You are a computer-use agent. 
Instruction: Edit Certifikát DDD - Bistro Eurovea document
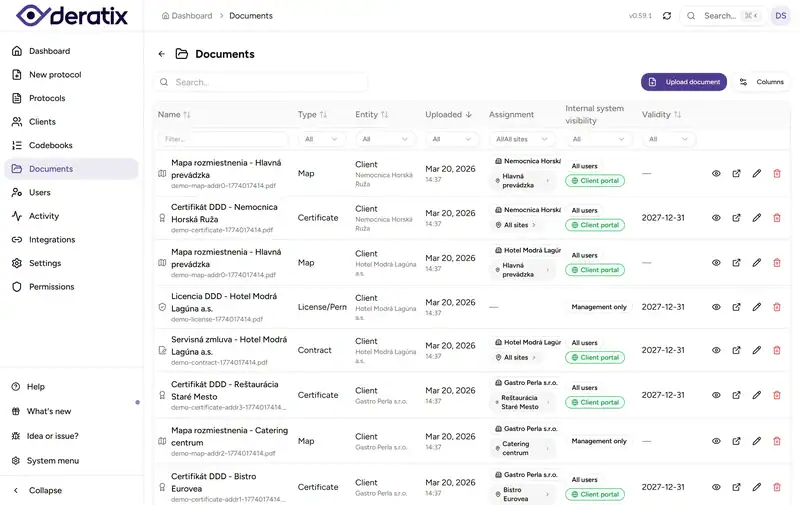point(757,487)
